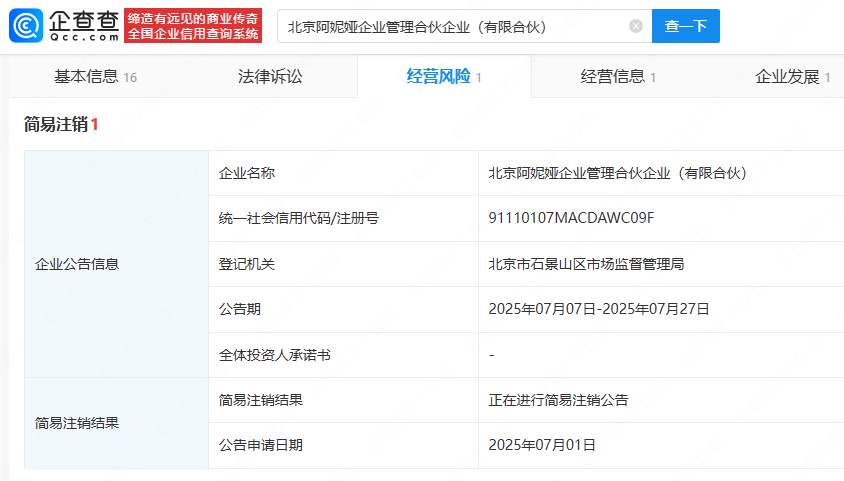Click the 企查查 wordmark text

[84, 25]
